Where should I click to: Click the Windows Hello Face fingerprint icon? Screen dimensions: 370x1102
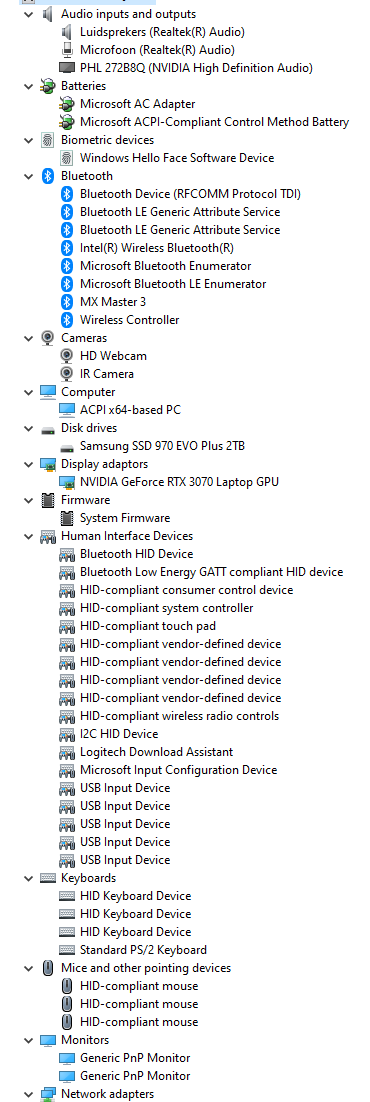click(67, 157)
